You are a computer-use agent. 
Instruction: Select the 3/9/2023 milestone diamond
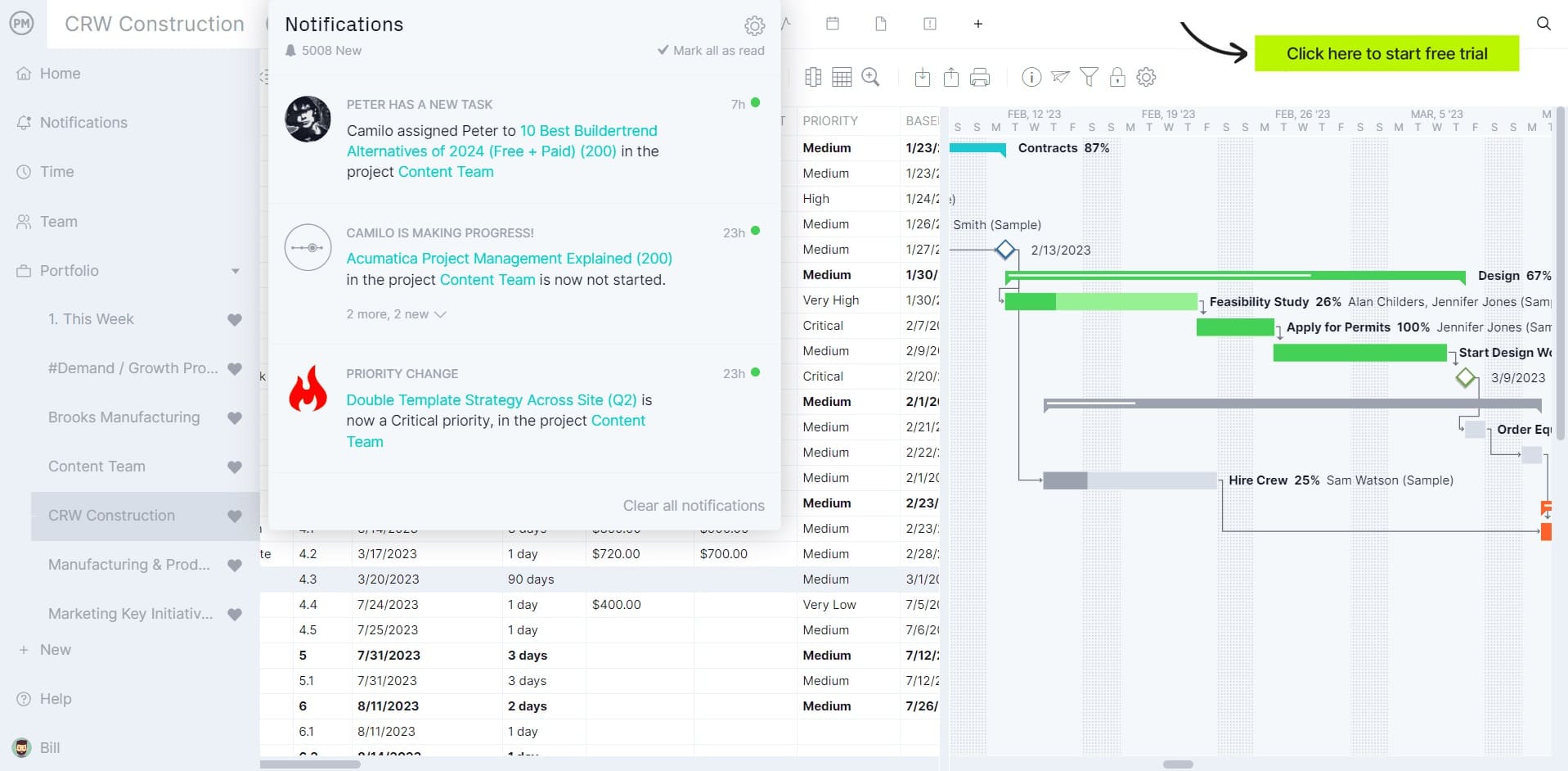(x=1466, y=377)
